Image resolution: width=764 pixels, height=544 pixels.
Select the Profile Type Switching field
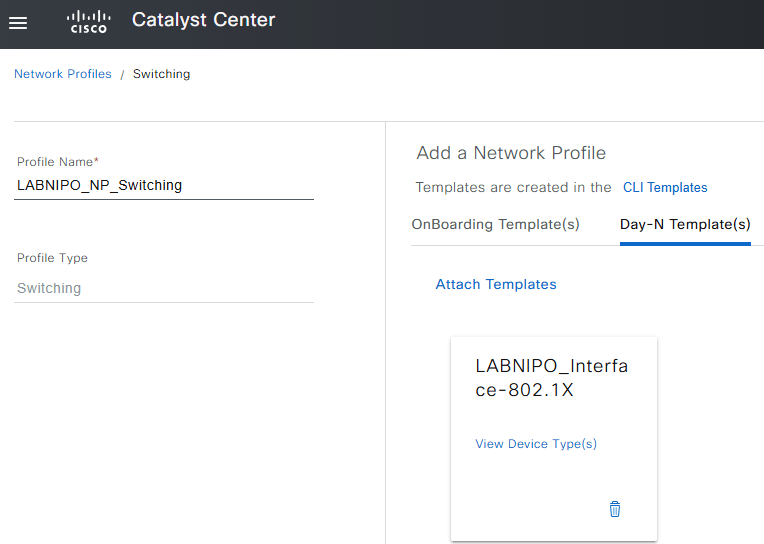pyautogui.click(x=164, y=288)
